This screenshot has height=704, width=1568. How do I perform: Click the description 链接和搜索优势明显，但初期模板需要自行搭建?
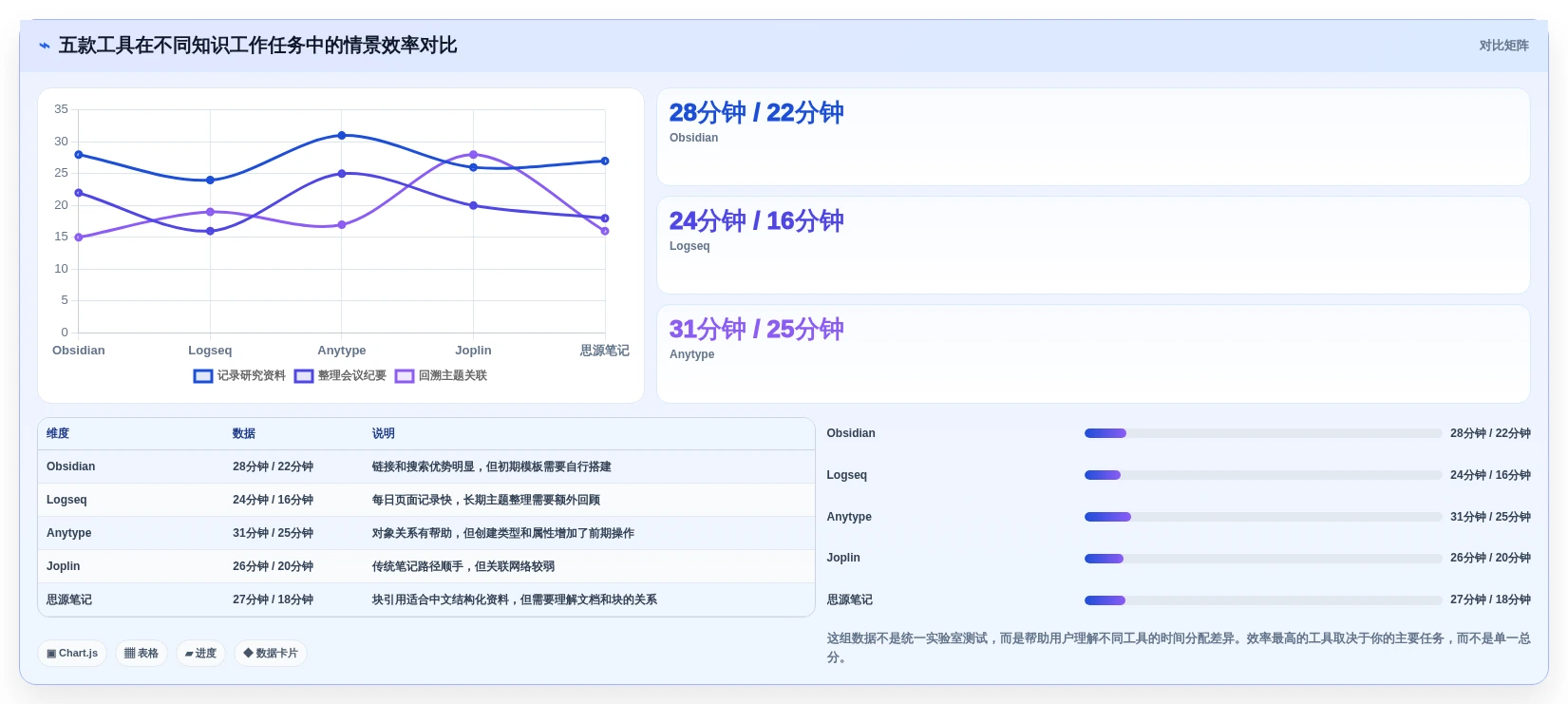click(x=492, y=466)
